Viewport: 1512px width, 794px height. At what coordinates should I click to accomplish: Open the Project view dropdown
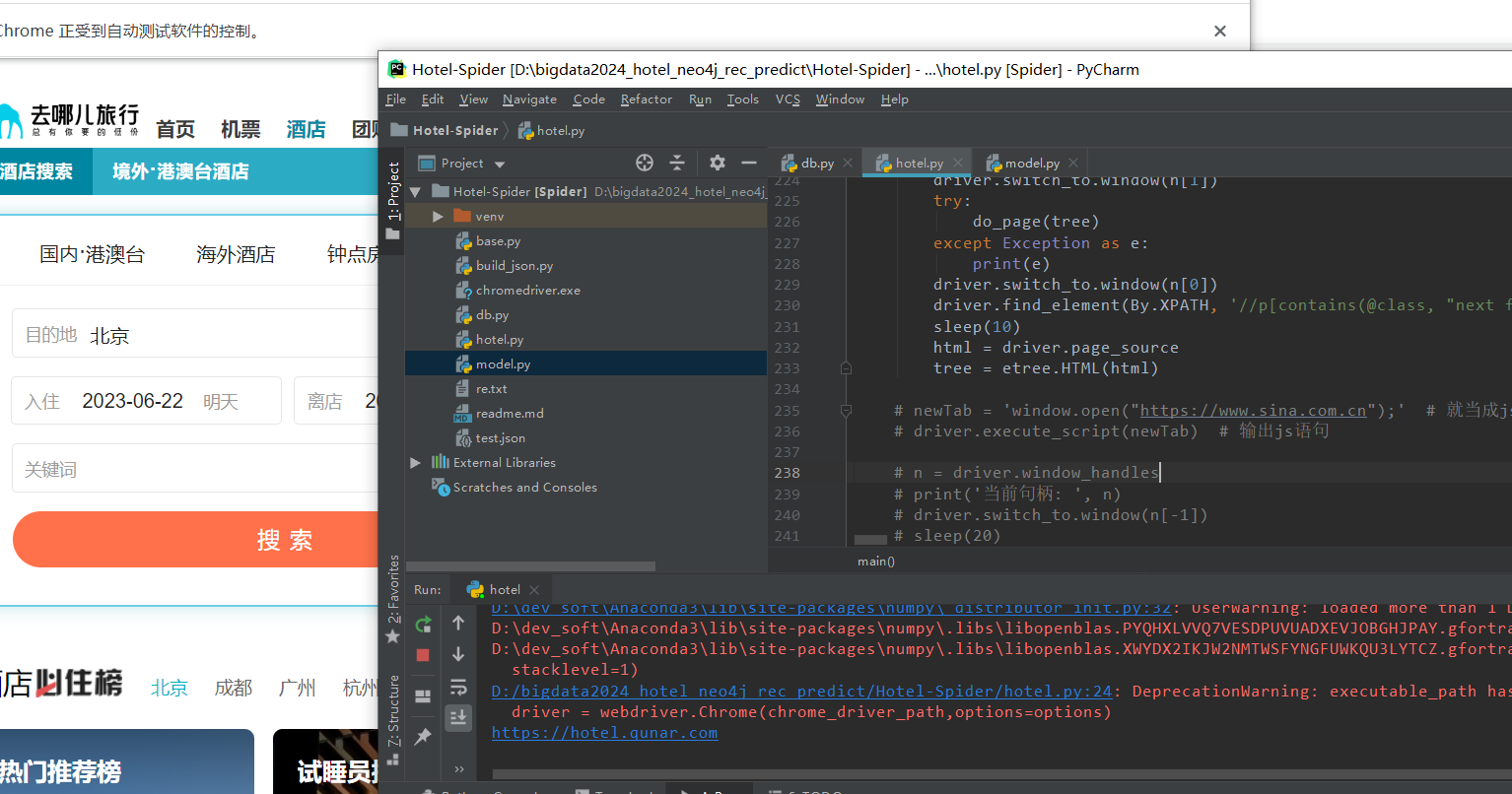(462, 164)
